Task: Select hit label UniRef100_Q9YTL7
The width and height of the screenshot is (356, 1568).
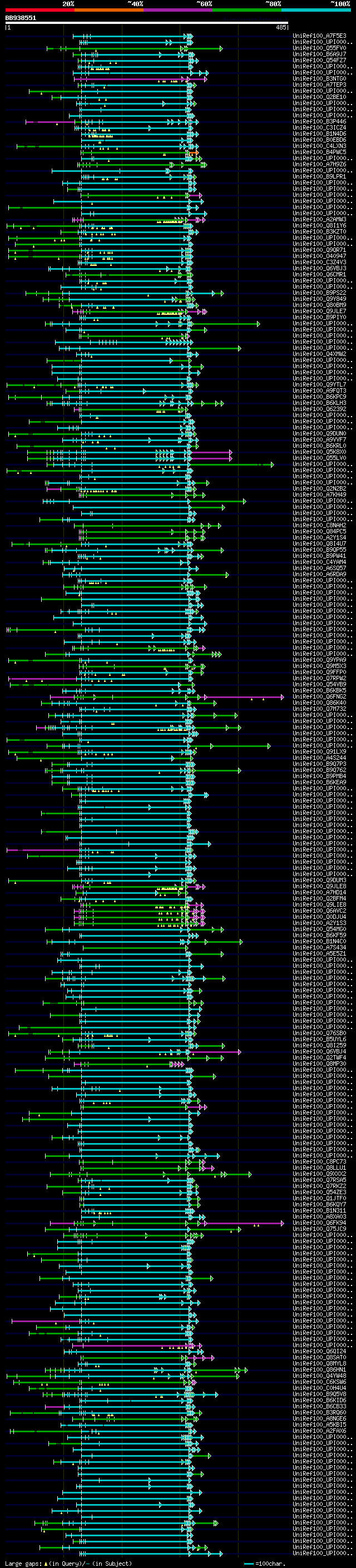Action: (319, 385)
